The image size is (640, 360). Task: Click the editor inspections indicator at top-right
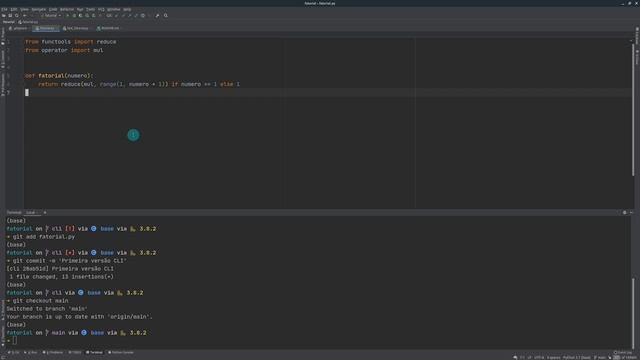click(x=631, y=41)
